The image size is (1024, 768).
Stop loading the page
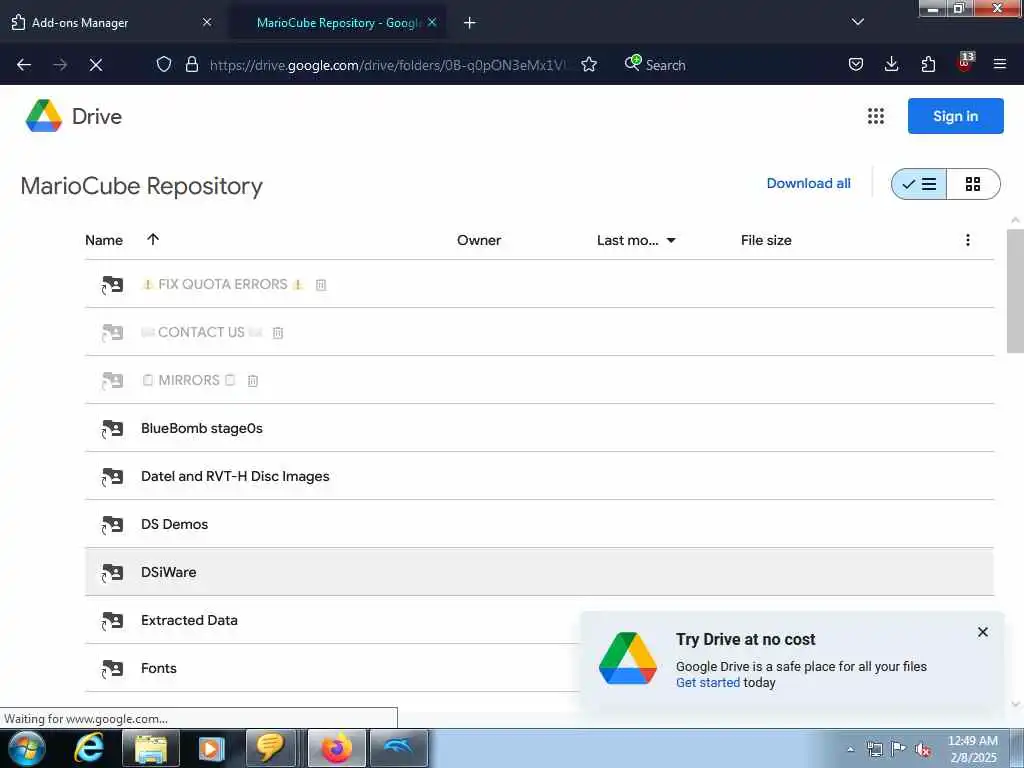coord(95,65)
